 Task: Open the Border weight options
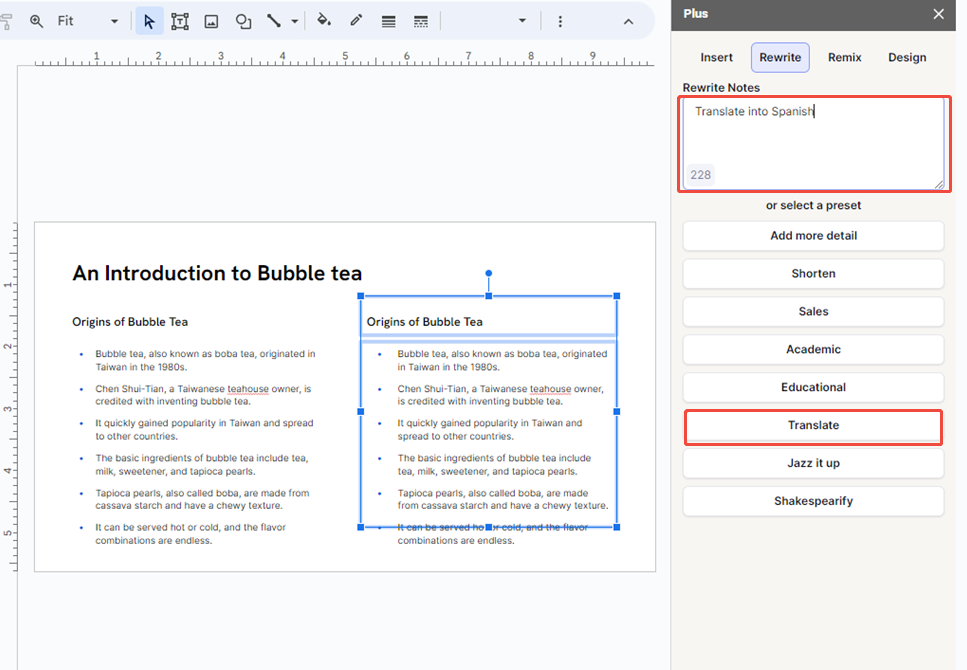tap(388, 20)
